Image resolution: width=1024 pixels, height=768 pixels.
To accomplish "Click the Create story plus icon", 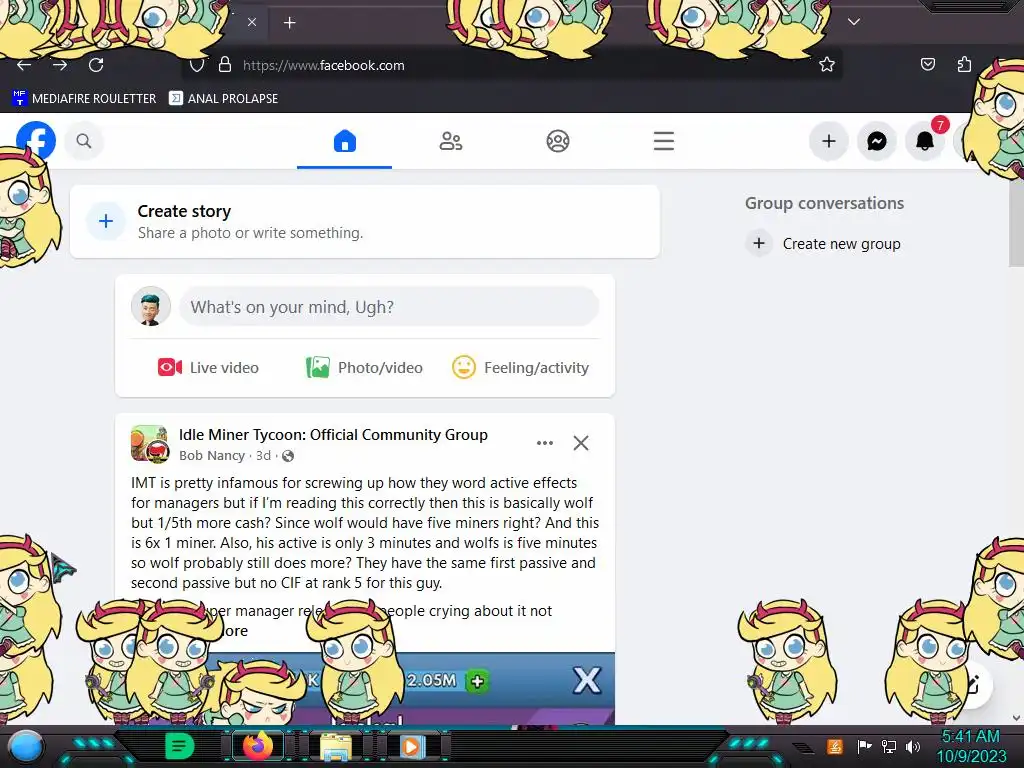I will [106, 221].
